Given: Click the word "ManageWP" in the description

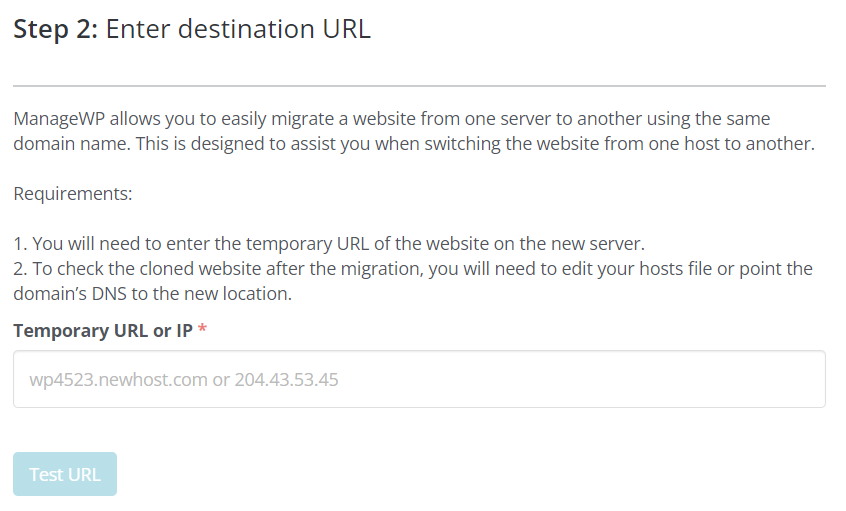Looking at the screenshot, I should coord(56,119).
